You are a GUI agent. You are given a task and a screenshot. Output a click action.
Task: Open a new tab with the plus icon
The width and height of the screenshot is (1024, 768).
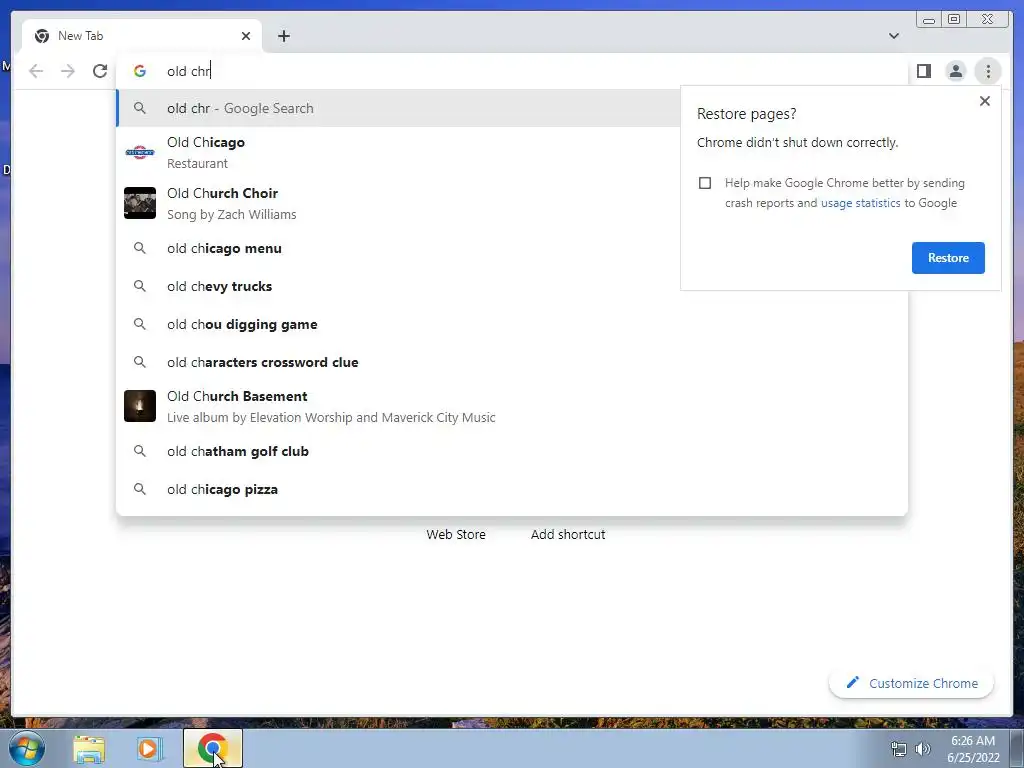tap(283, 36)
